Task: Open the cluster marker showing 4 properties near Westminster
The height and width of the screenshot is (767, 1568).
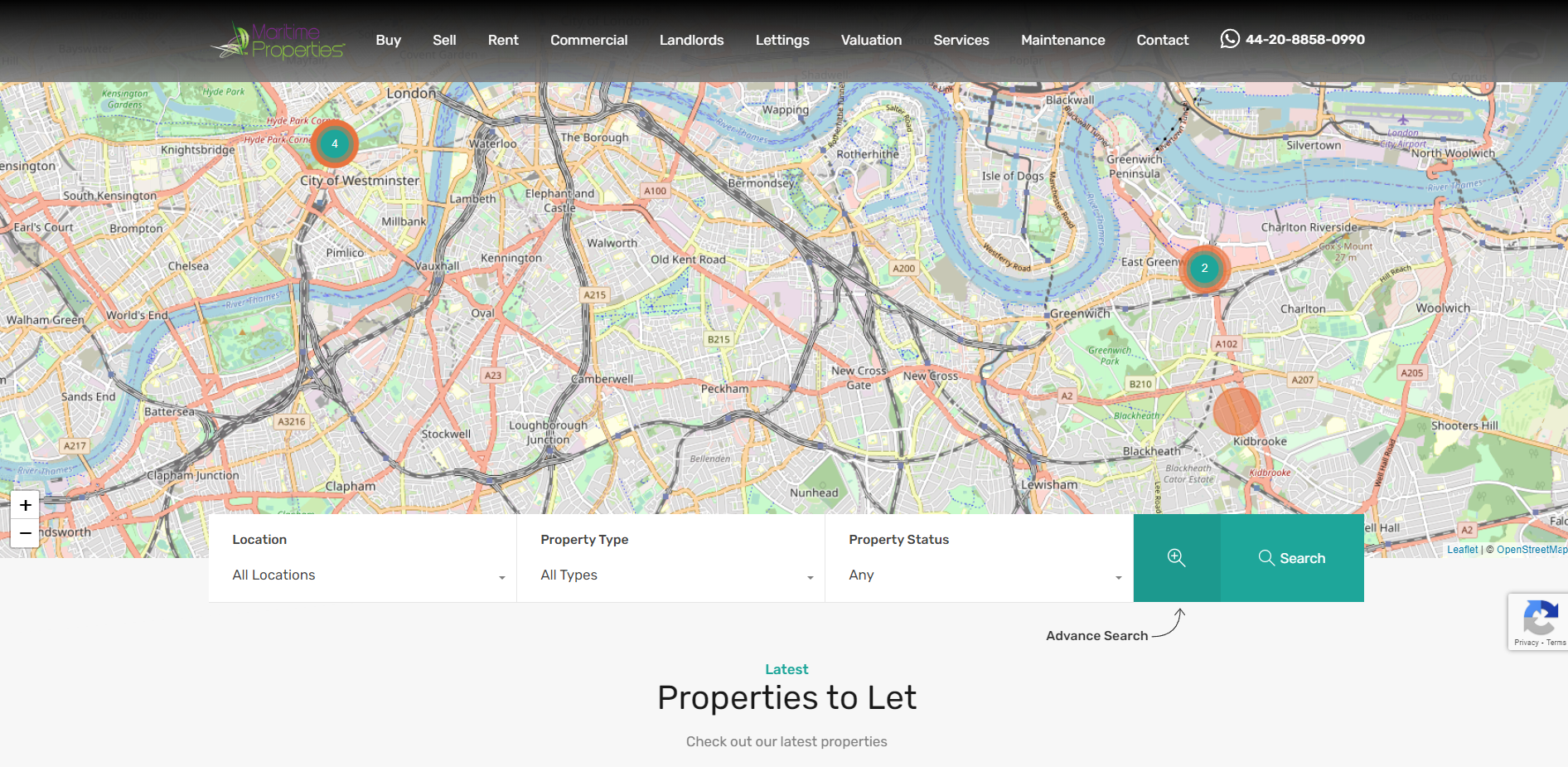Action: click(x=334, y=143)
